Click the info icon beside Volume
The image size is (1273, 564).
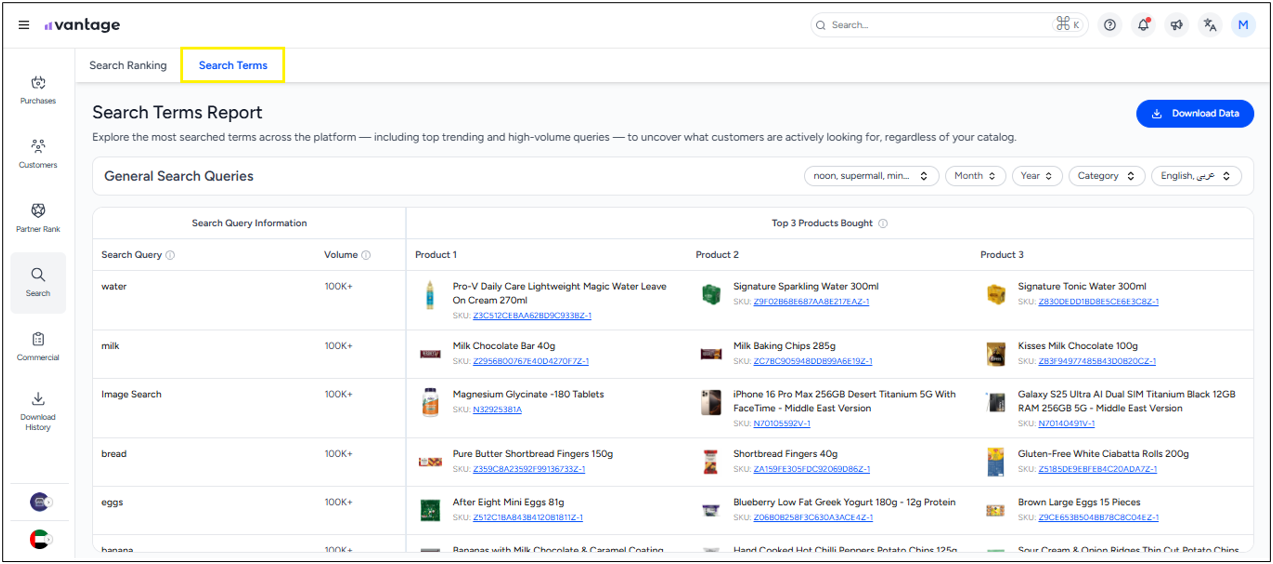366,255
